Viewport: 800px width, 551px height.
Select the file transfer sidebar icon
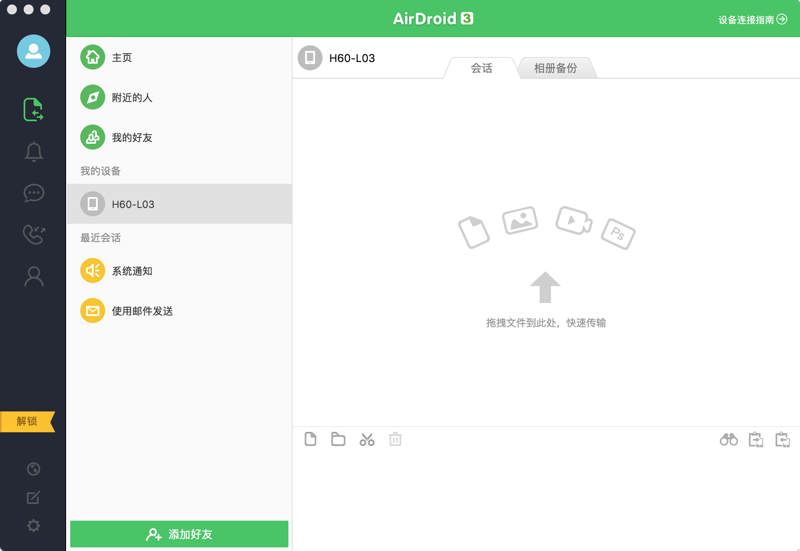(33, 110)
